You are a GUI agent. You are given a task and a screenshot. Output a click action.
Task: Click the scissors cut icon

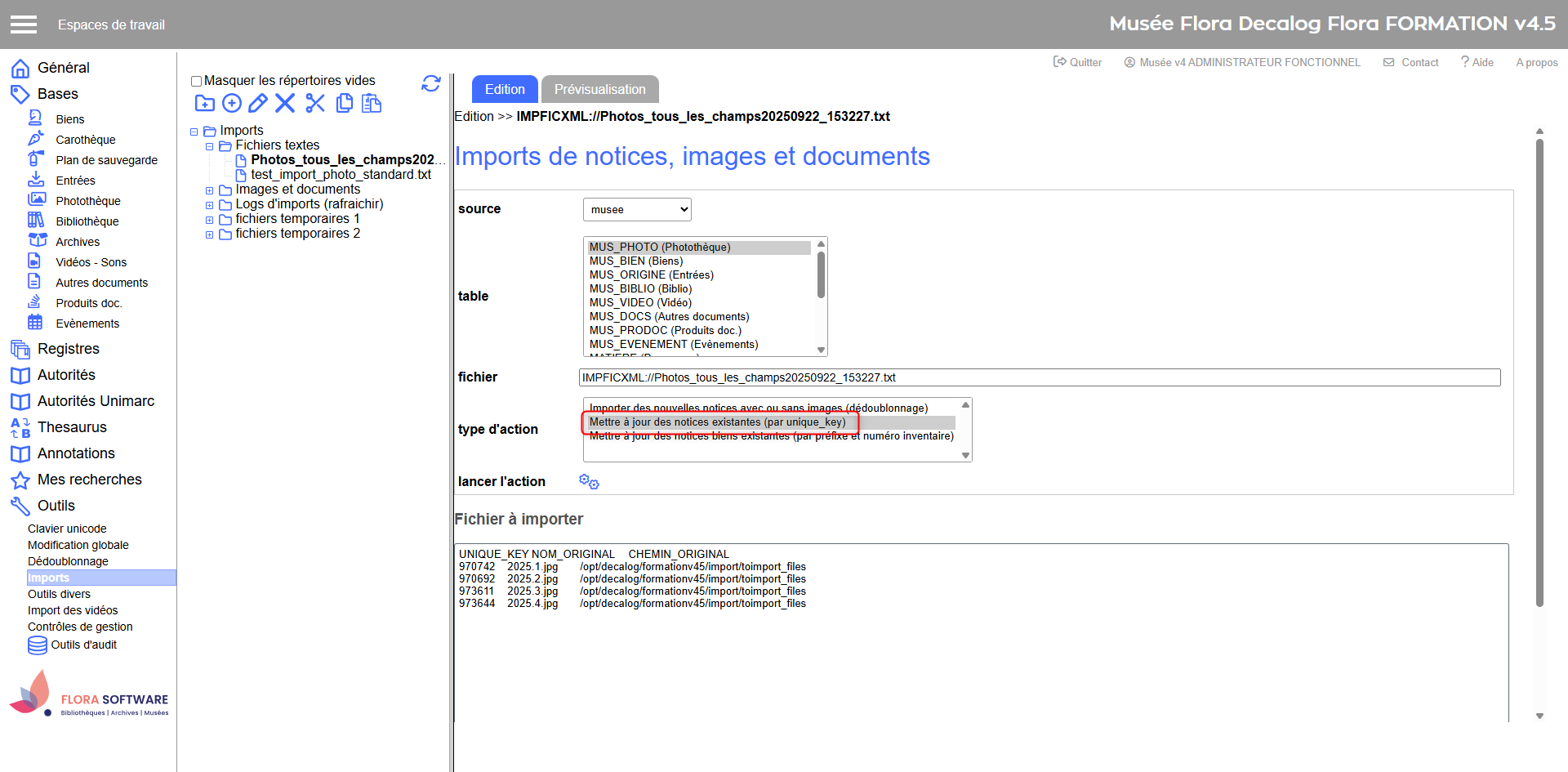click(315, 103)
